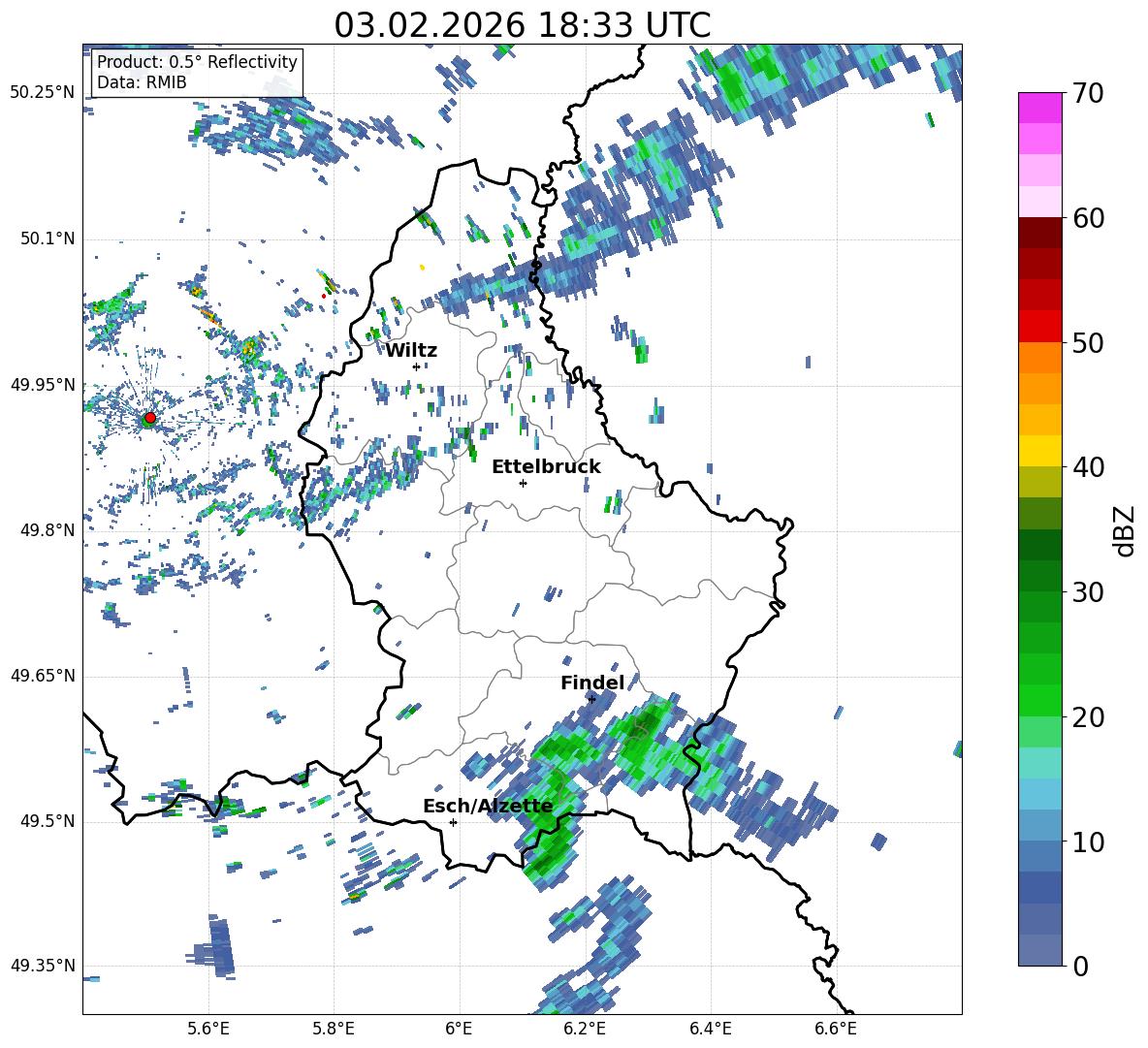Pick the light blue colorbar swatch above 10
Image resolution: width=1148 pixels, height=1048 pixels.
[1040, 794]
